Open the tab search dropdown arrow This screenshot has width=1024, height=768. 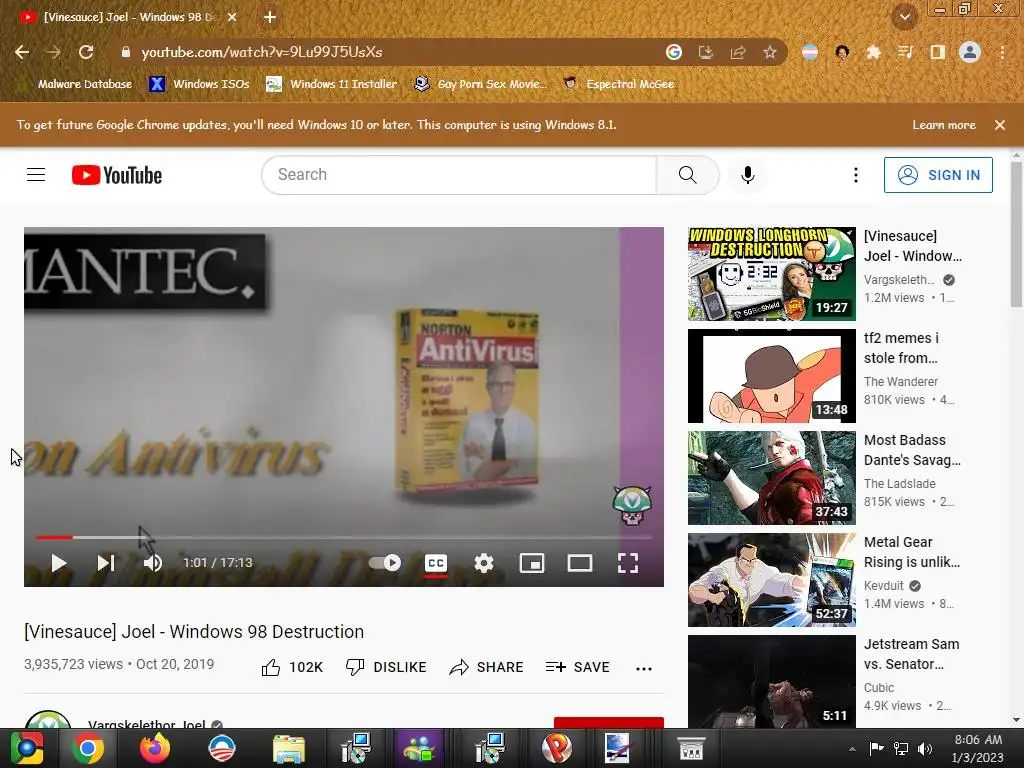click(905, 17)
